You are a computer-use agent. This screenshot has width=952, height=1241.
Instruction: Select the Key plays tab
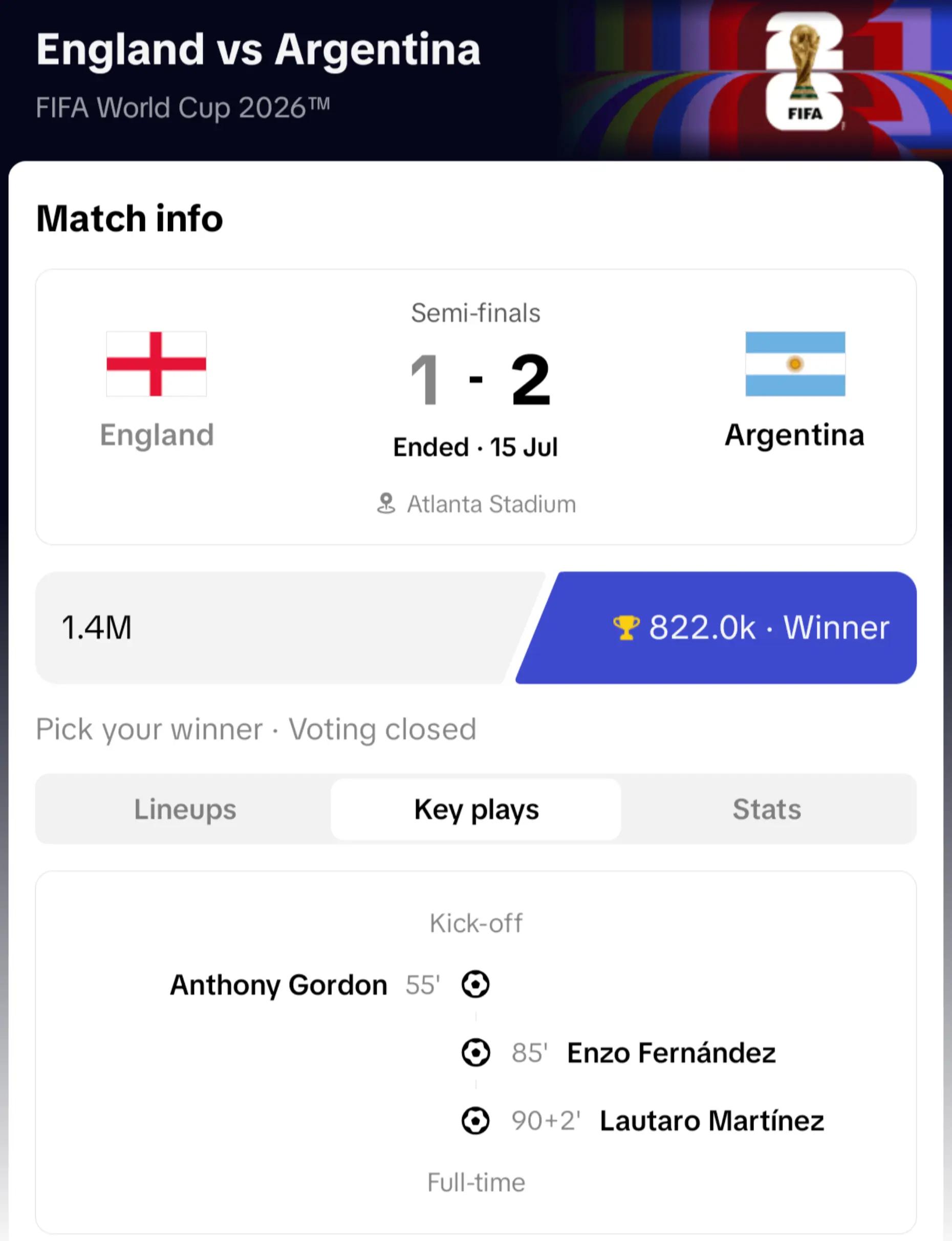pos(476,809)
